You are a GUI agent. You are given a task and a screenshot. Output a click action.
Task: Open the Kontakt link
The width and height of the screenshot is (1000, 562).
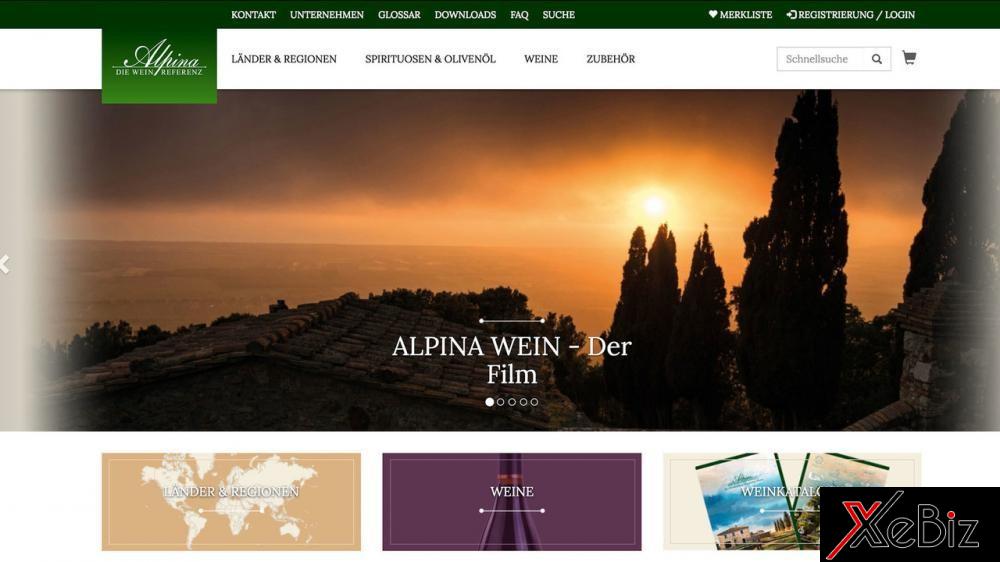coord(253,14)
